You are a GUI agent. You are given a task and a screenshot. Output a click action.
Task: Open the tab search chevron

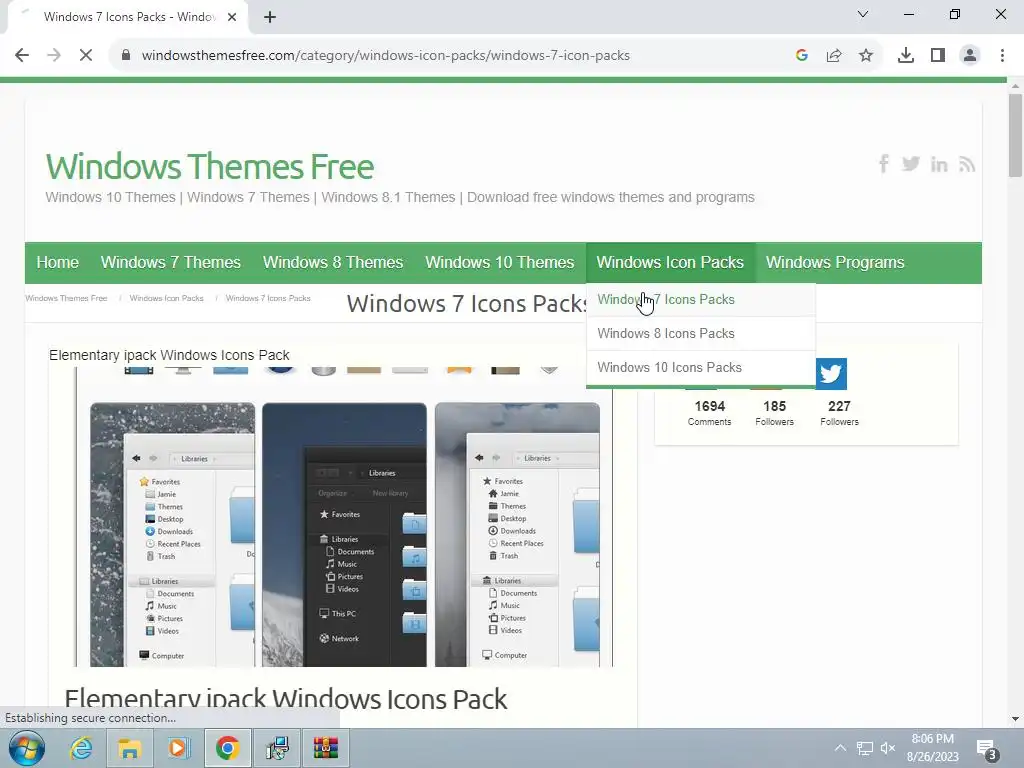pyautogui.click(x=863, y=14)
